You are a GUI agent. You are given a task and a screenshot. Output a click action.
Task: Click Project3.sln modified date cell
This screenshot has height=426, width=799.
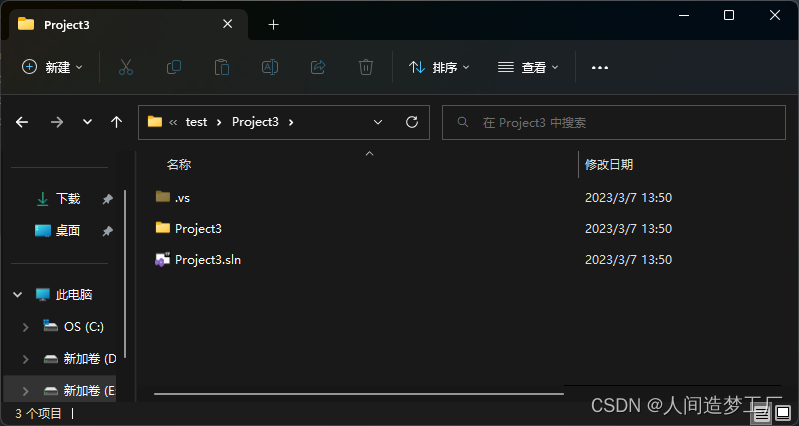coord(628,260)
